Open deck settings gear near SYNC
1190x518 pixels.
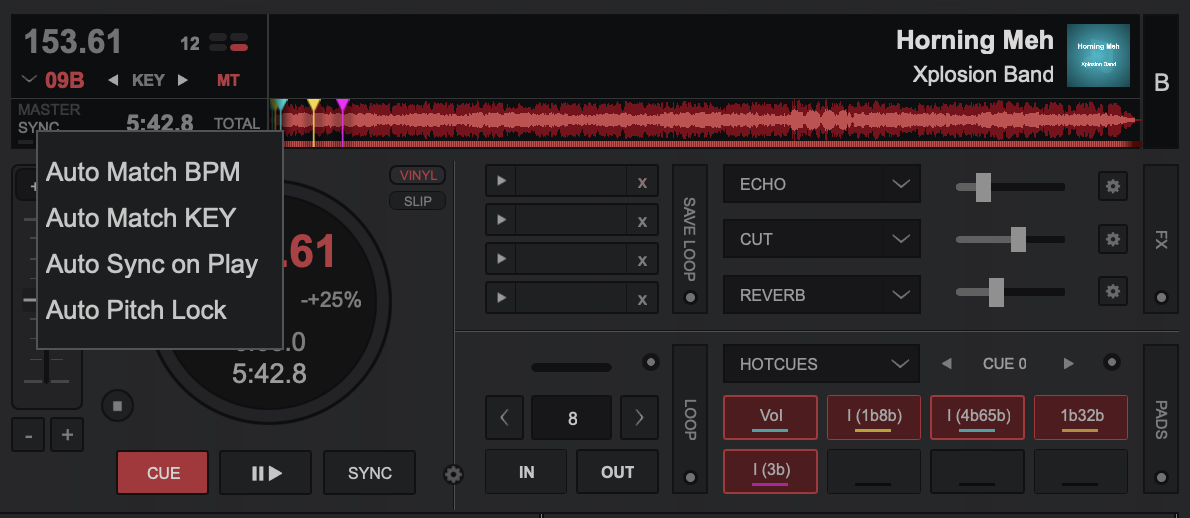coord(454,474)
